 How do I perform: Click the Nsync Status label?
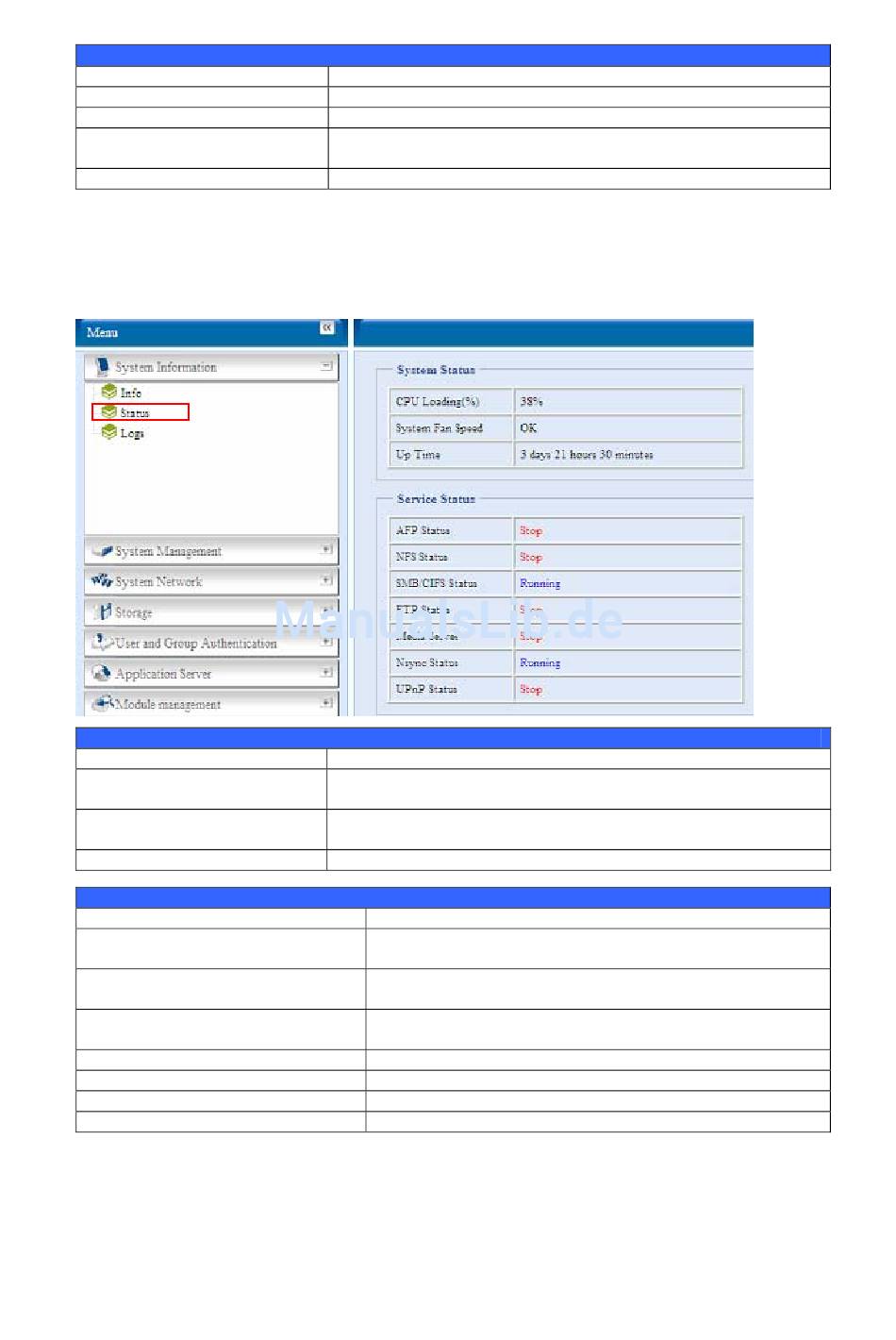tap(426, 662)
